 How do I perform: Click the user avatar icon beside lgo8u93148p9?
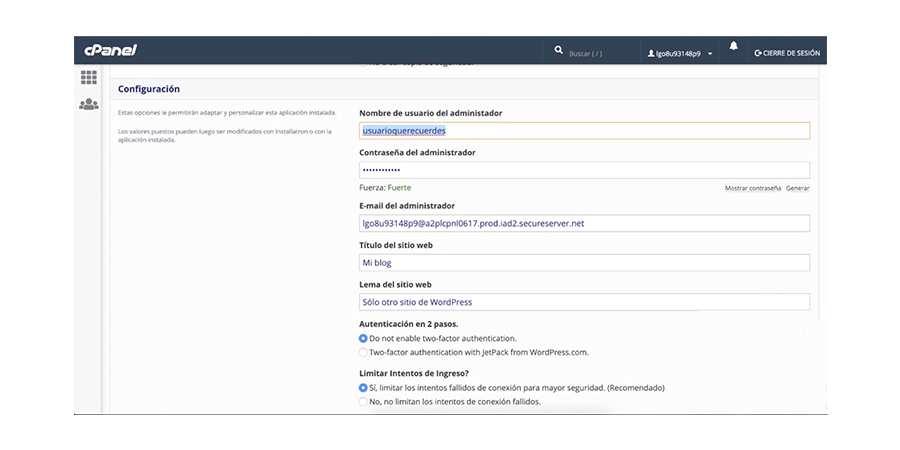[x=651, y=53]
